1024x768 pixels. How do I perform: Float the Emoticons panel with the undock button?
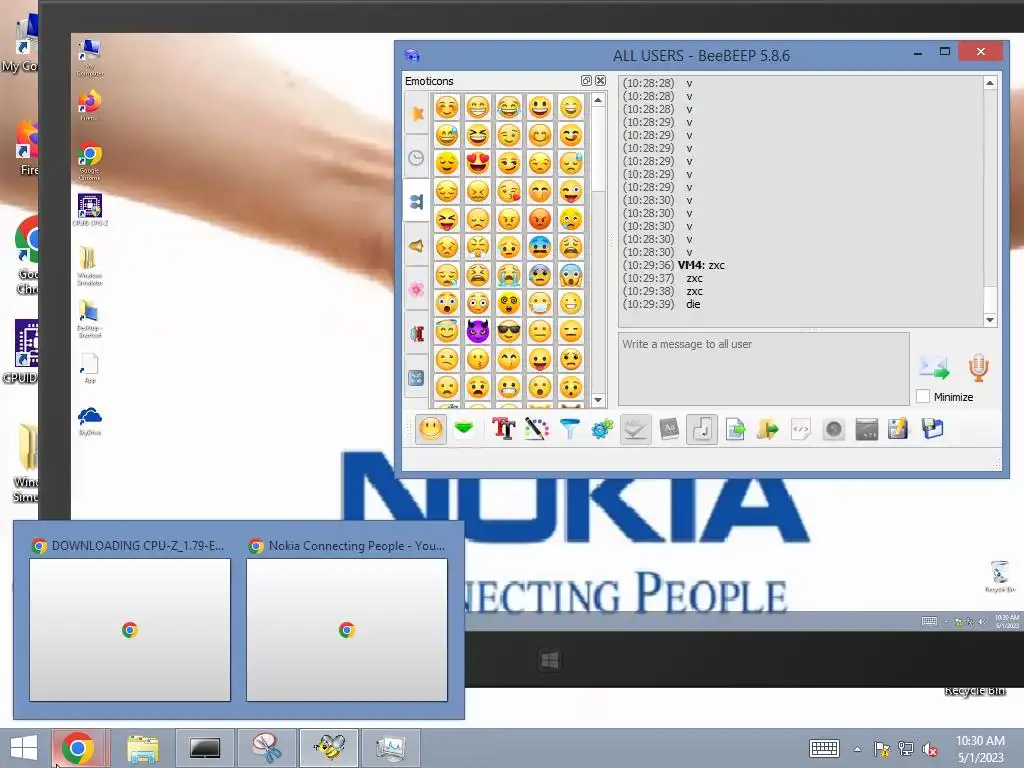[x=586, y=80]
